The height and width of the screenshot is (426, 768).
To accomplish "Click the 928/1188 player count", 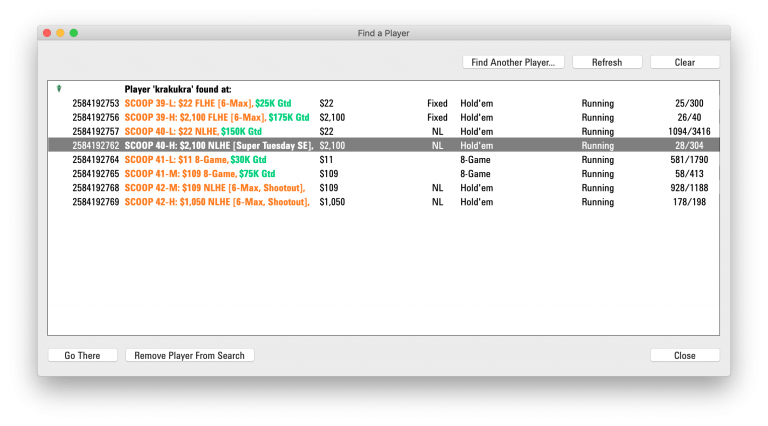I will pyautogui.click(x=689, y=188).
